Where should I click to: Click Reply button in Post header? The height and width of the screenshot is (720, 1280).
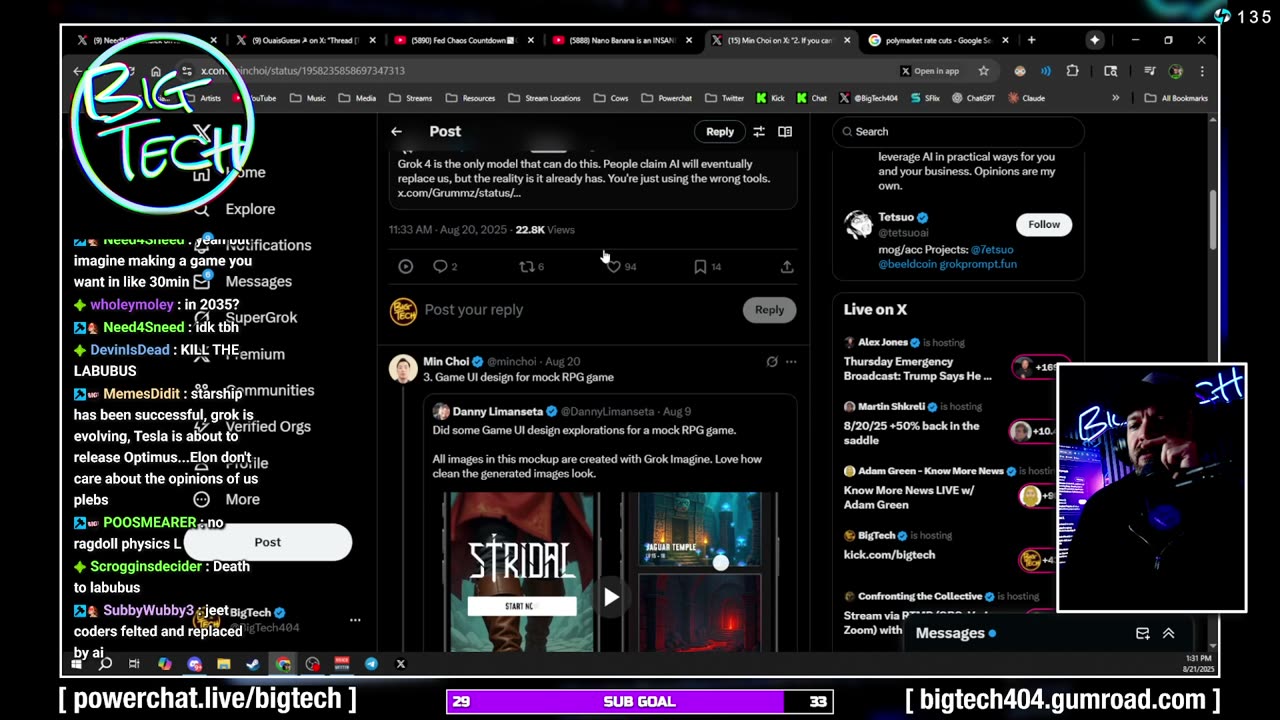(x=720, y=132)
